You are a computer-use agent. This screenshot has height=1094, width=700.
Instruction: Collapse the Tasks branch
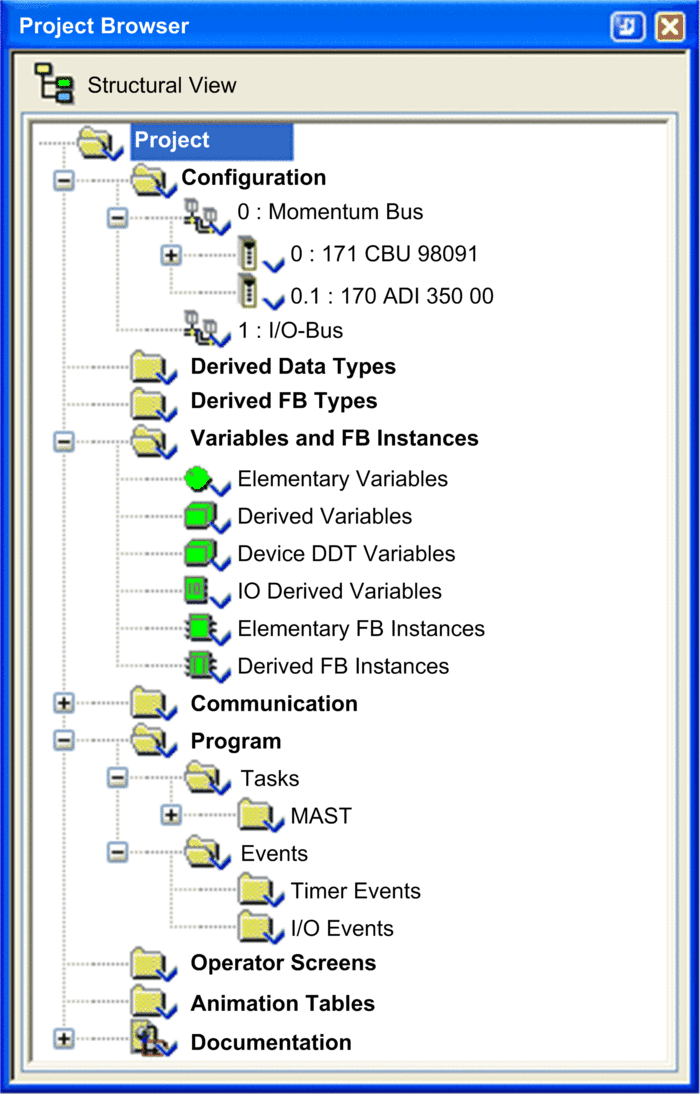117,777
